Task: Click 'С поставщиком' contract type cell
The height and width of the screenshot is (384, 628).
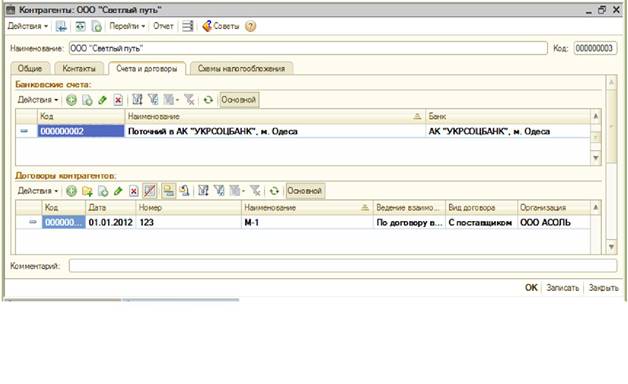Action: 481,223
